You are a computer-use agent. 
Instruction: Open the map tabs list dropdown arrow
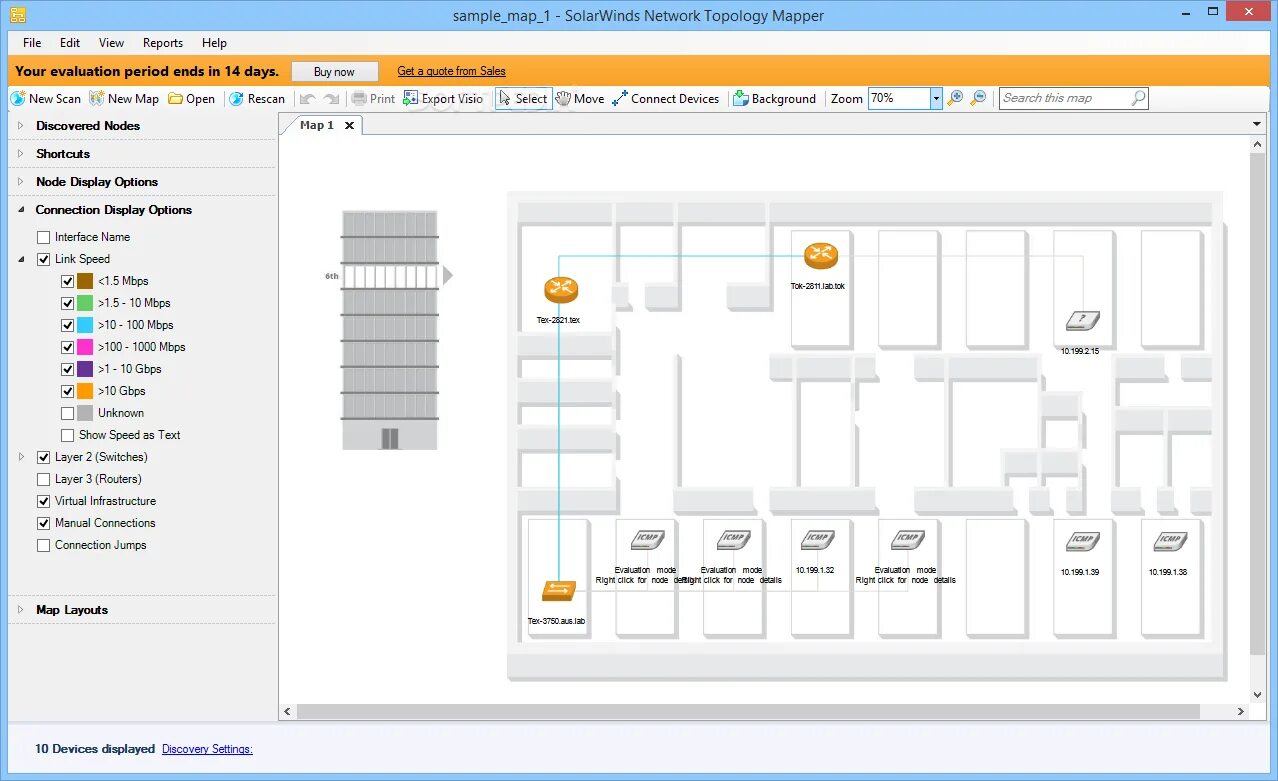1257,124
